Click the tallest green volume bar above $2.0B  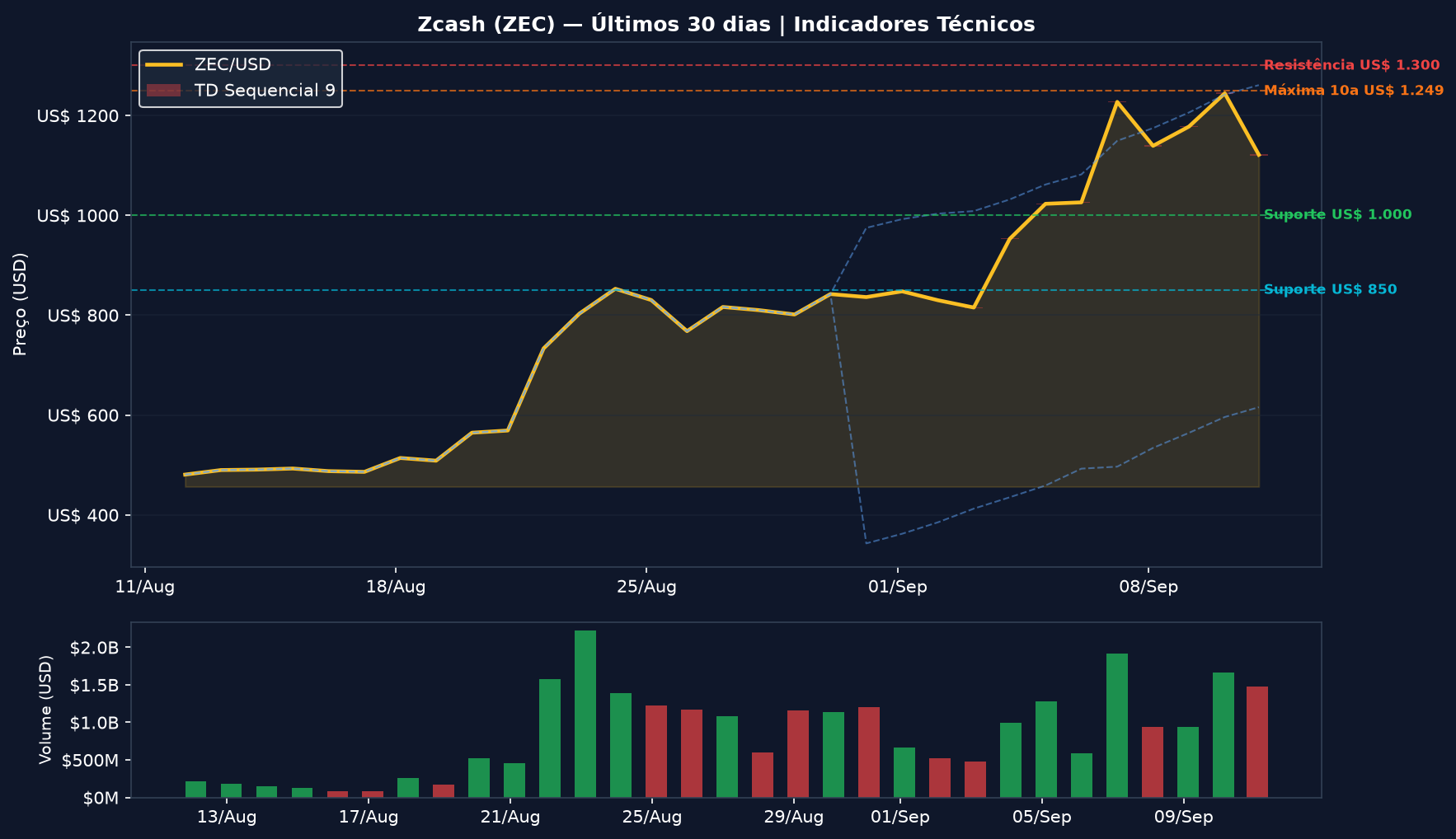pos(585,714)
